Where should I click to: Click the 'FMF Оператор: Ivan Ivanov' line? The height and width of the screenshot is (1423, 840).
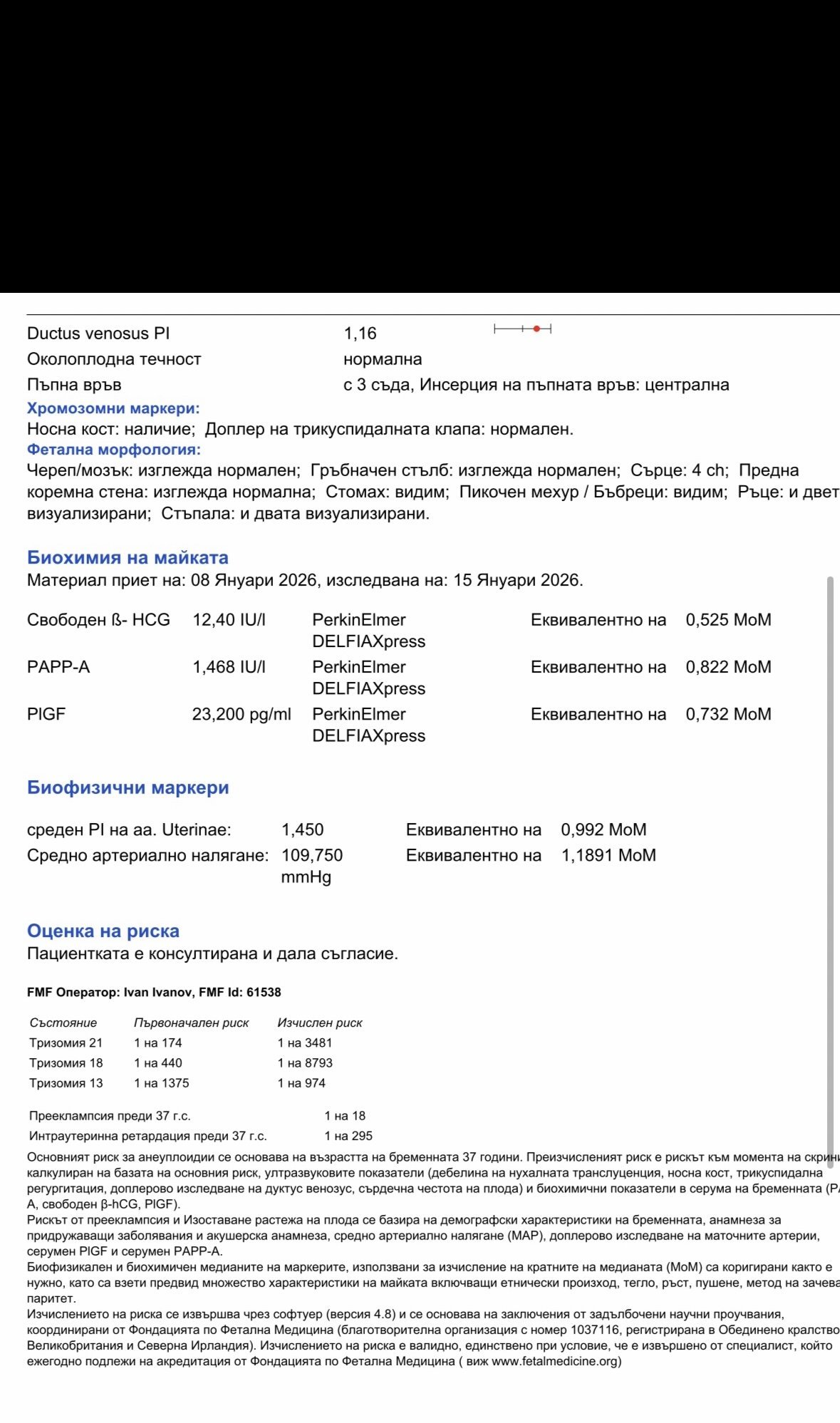154,992
